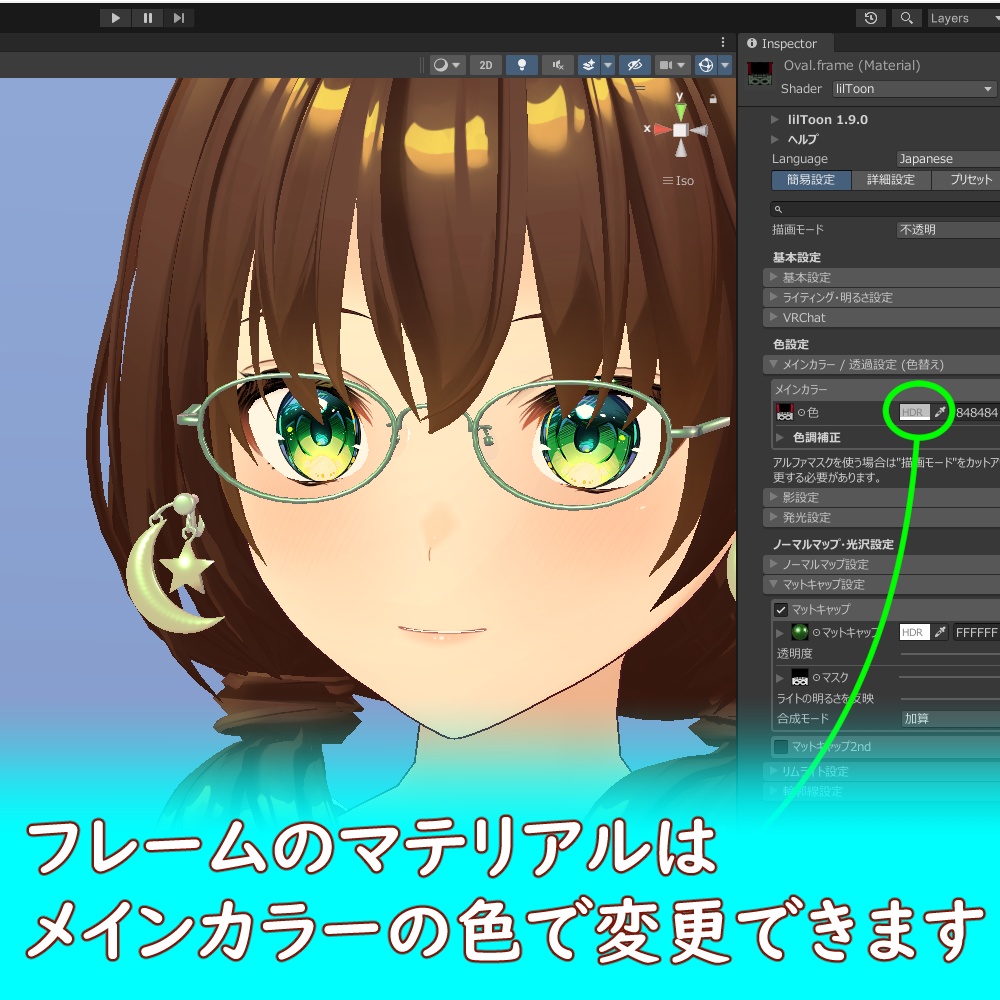
Task: Select the eyedropper next to the HDR button
Action: 938,411
